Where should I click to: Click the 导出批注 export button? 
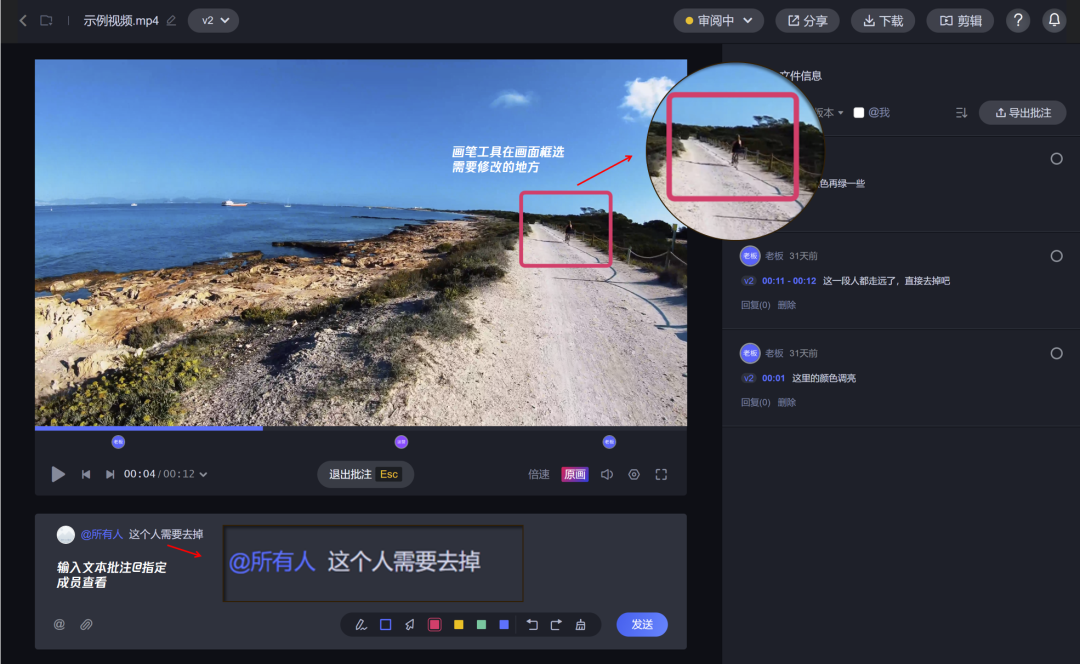click(x=1022, y=113)
